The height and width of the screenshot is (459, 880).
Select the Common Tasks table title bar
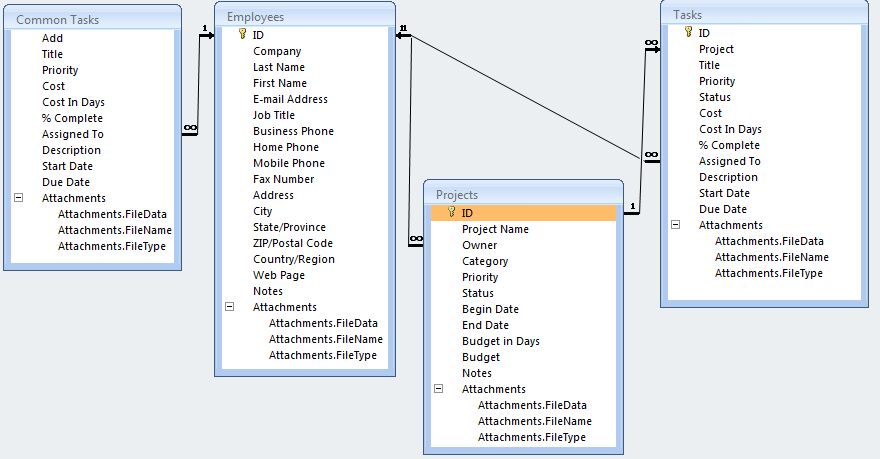(x=93, y=20)
